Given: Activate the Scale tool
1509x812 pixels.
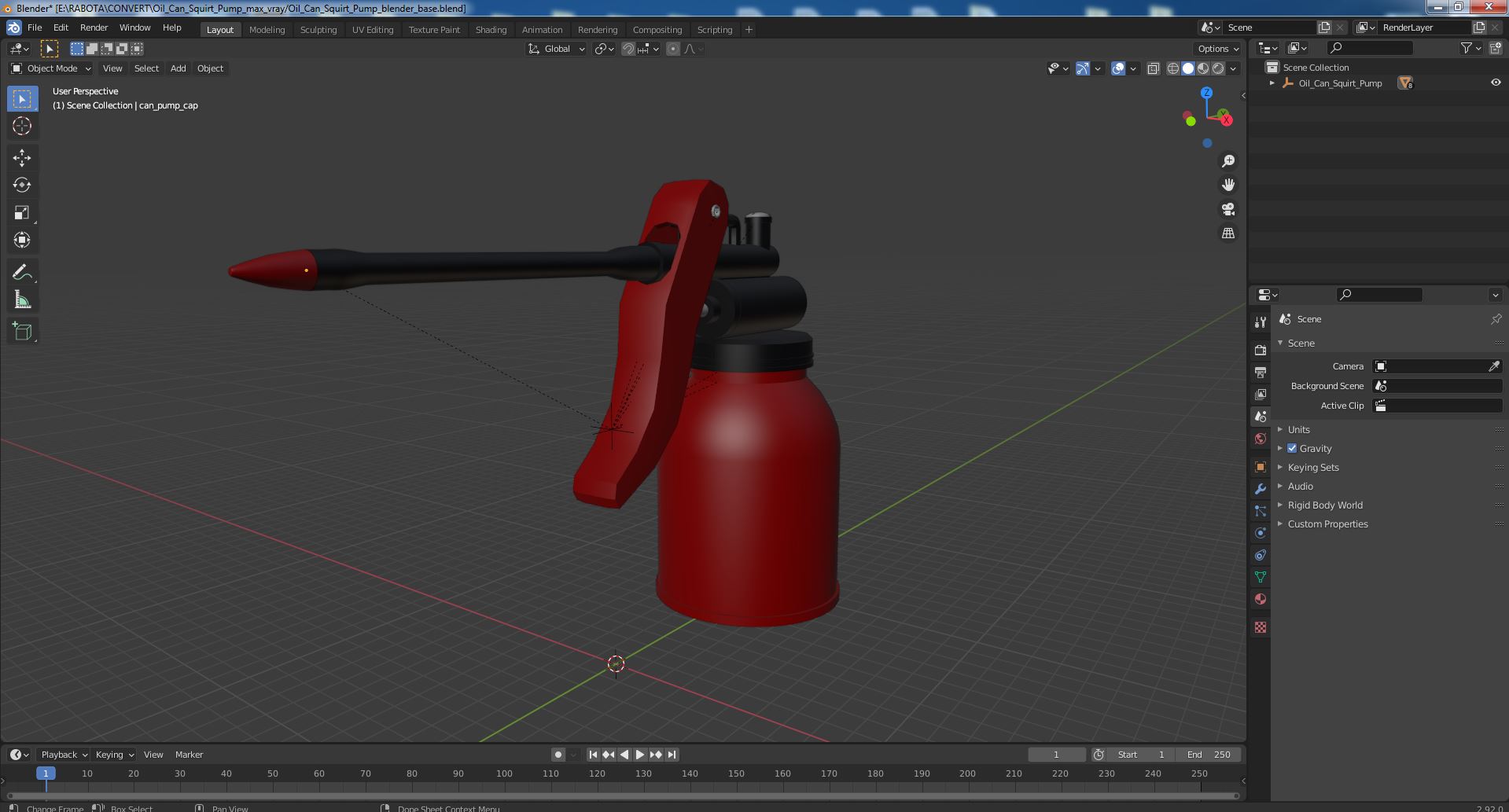Looking at the screenshot, I should [22, 213].
